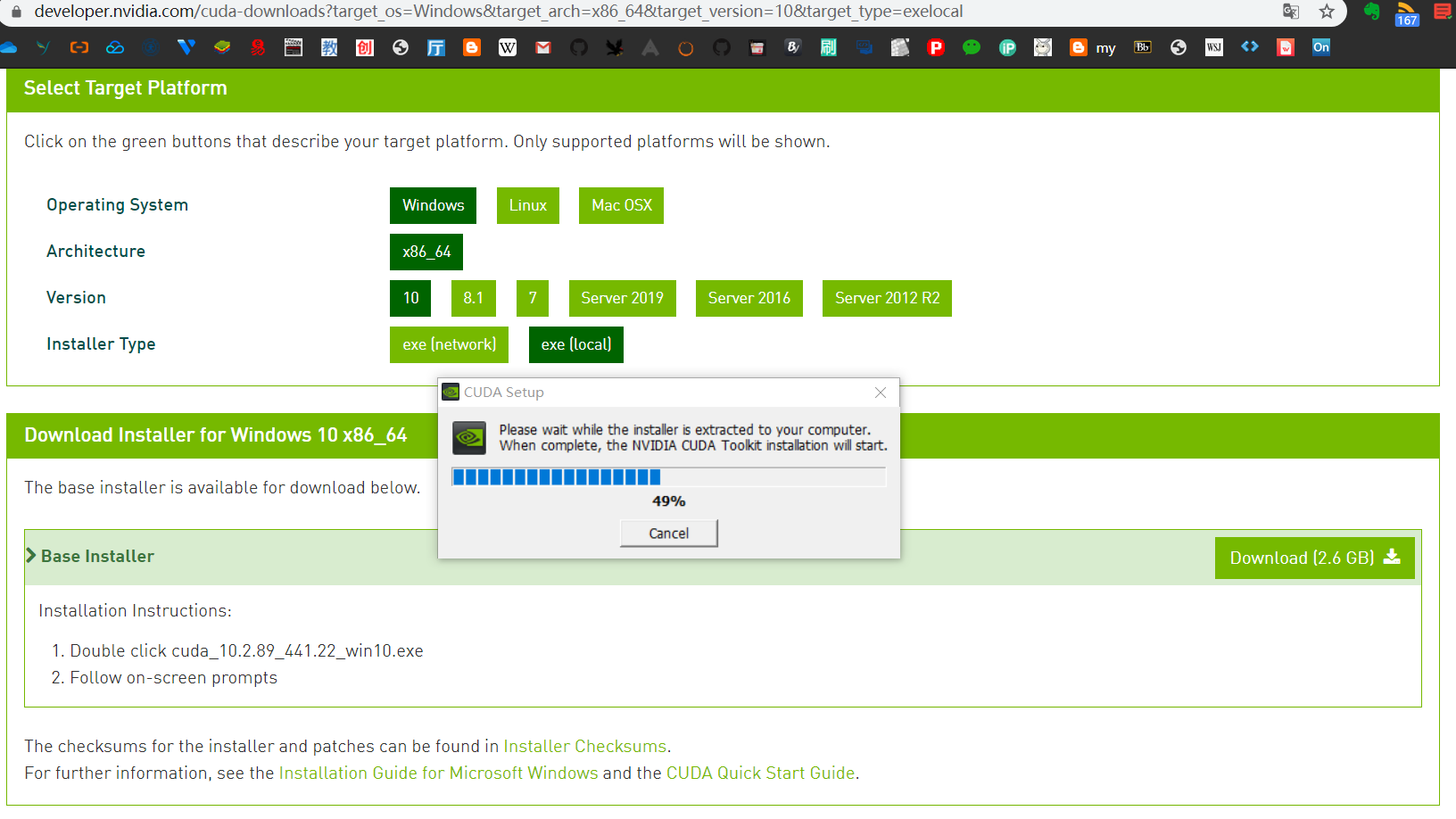Viewport: 1456px width, 819px height.
Task: Open the solid blue OneDrive cloud bookmark
Action: point(8,47)
